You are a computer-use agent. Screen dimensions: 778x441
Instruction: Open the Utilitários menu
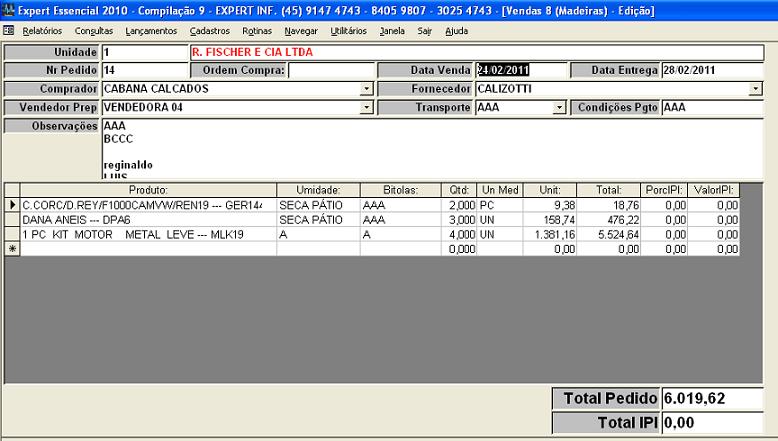pos(348,31)
